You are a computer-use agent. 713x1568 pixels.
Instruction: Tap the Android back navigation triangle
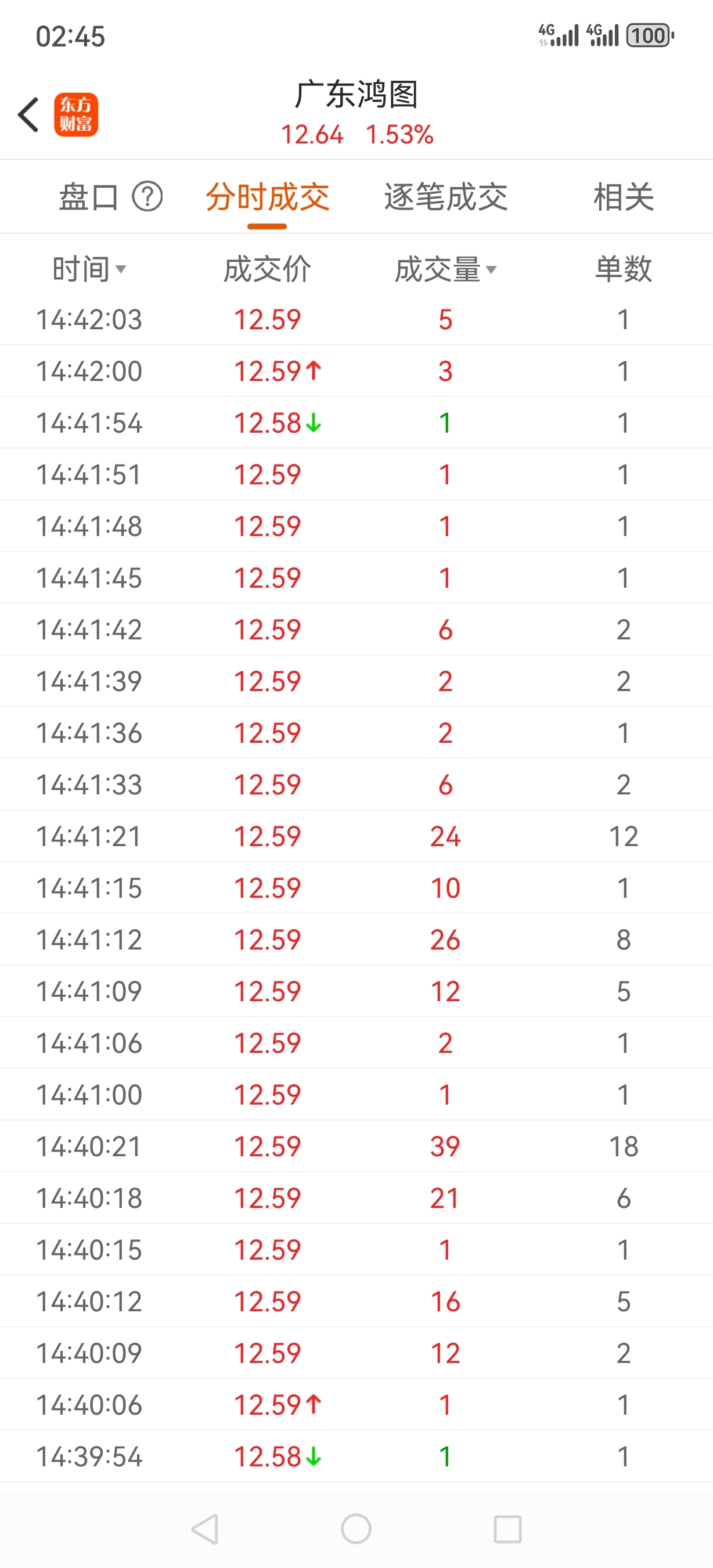(205, 1529)
